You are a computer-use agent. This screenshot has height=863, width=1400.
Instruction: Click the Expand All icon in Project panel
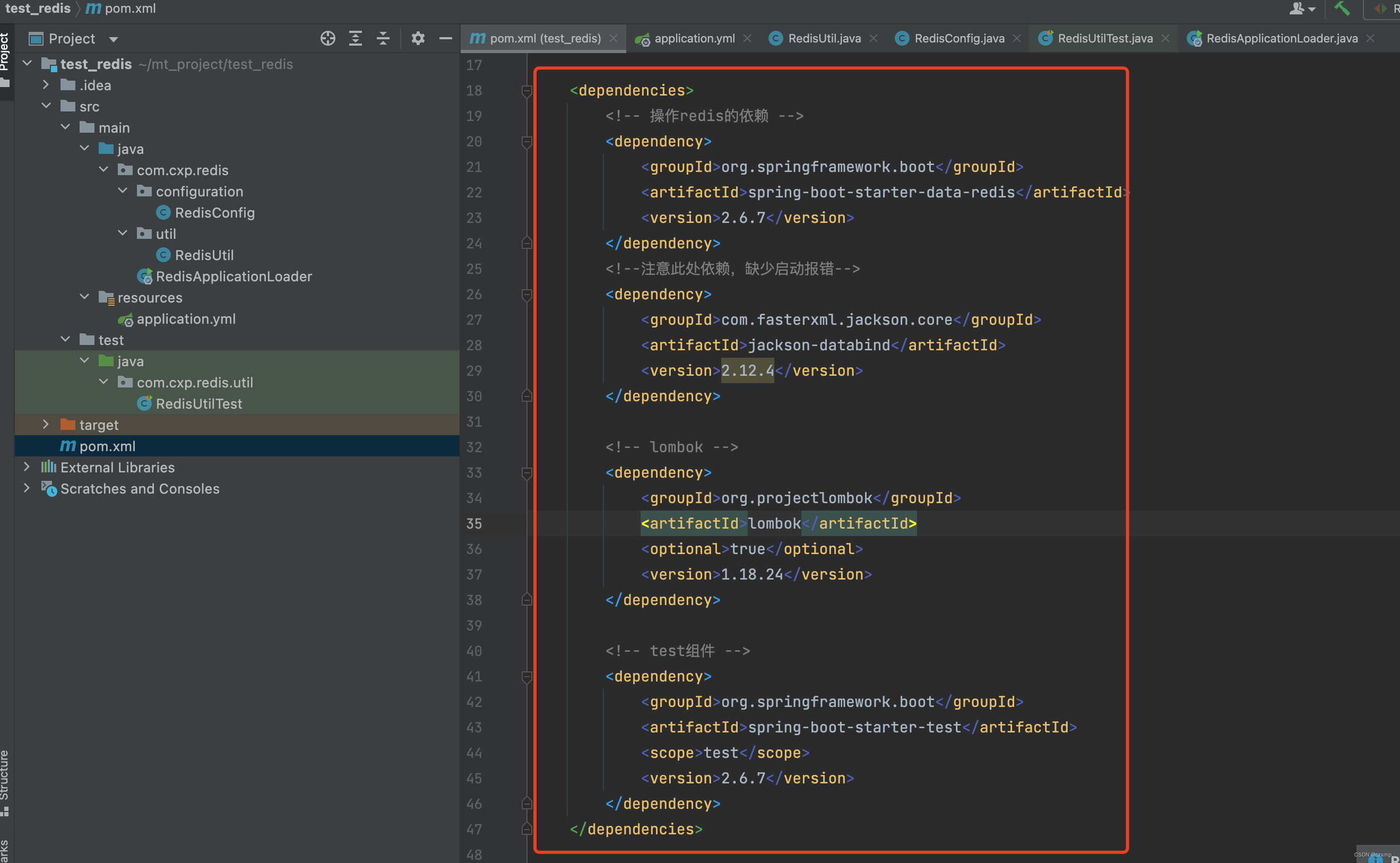[356, 38]
